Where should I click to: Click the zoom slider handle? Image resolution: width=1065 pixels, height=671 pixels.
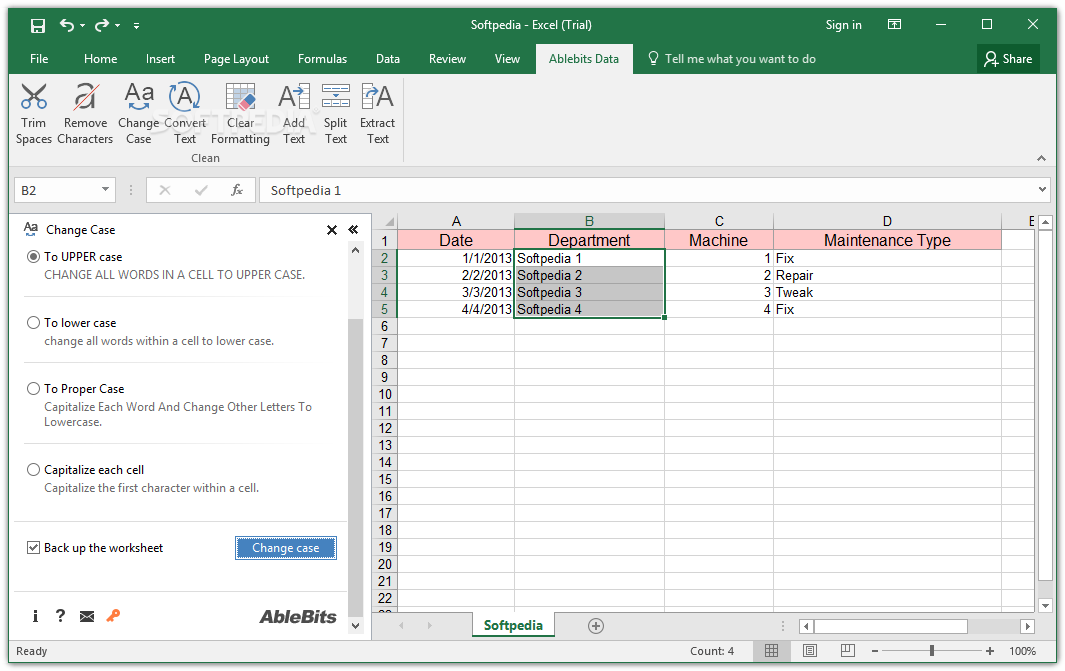(x=932, y=651)
